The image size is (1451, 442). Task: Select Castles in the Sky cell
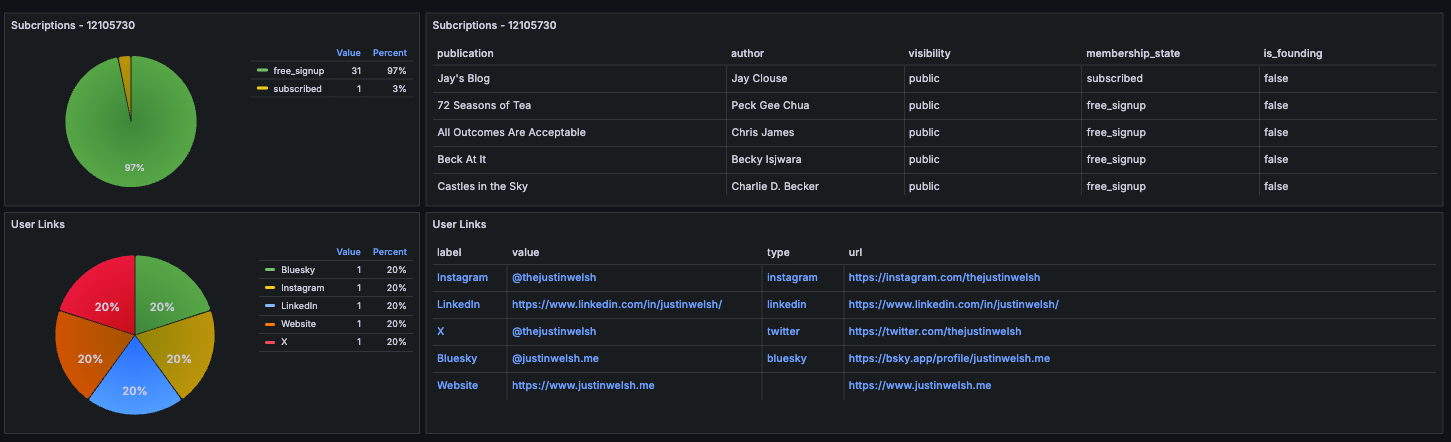tap(482, 186)
